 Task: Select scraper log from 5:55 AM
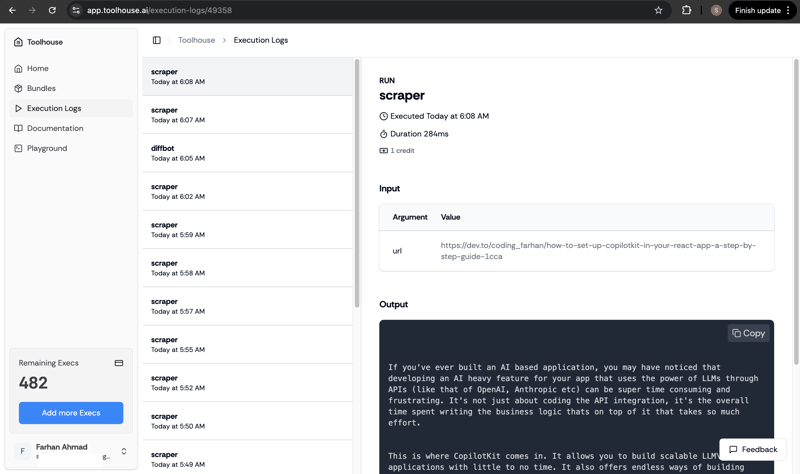[247, 344]
